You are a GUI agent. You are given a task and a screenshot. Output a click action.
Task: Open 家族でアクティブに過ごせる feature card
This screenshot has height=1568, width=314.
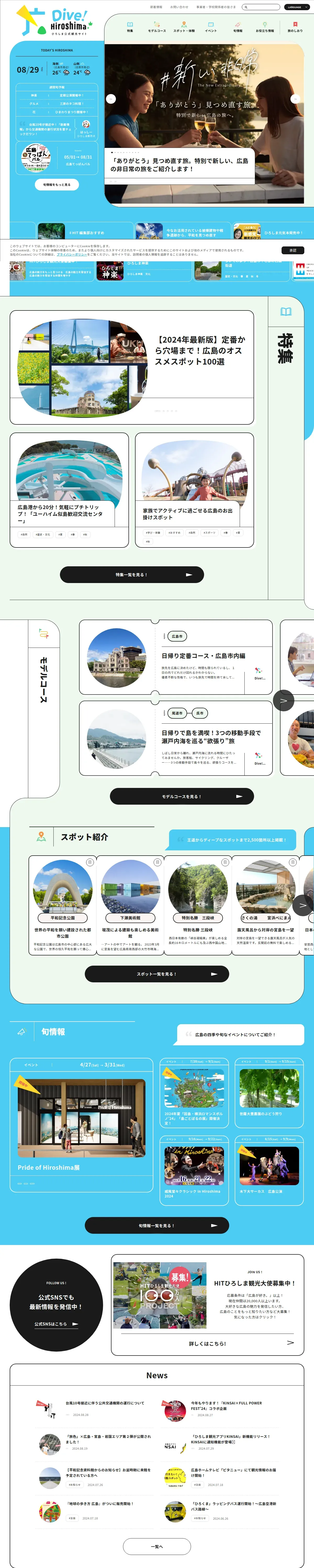tap(194, 490)
